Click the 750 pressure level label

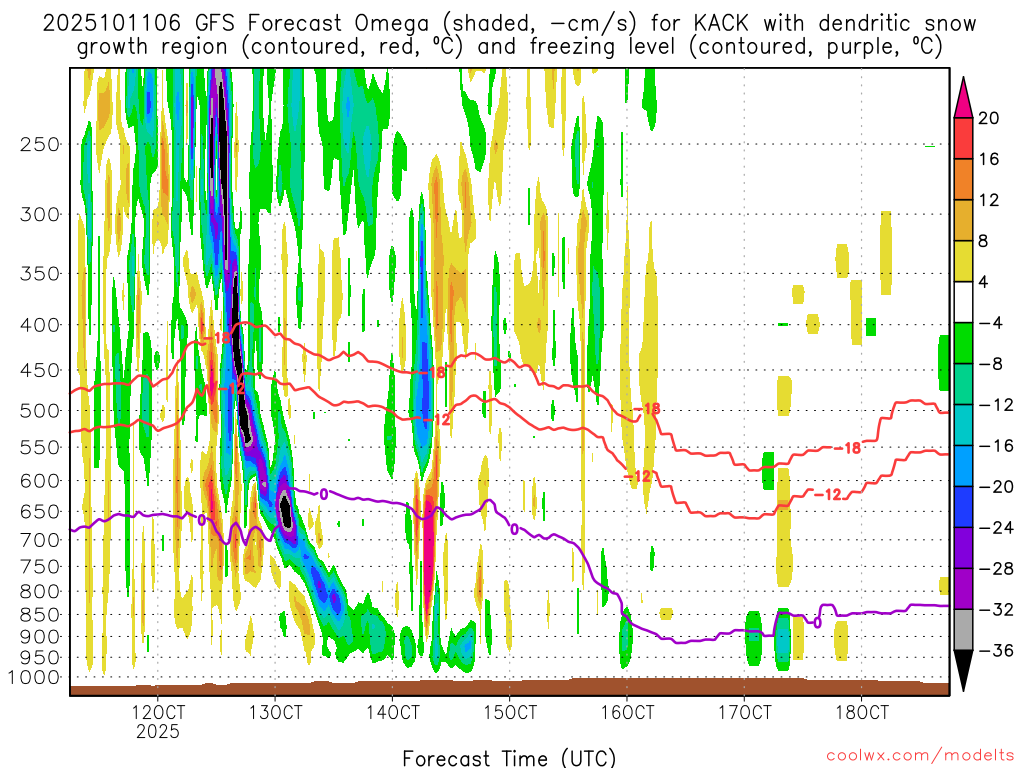click(x=40, y=566)
